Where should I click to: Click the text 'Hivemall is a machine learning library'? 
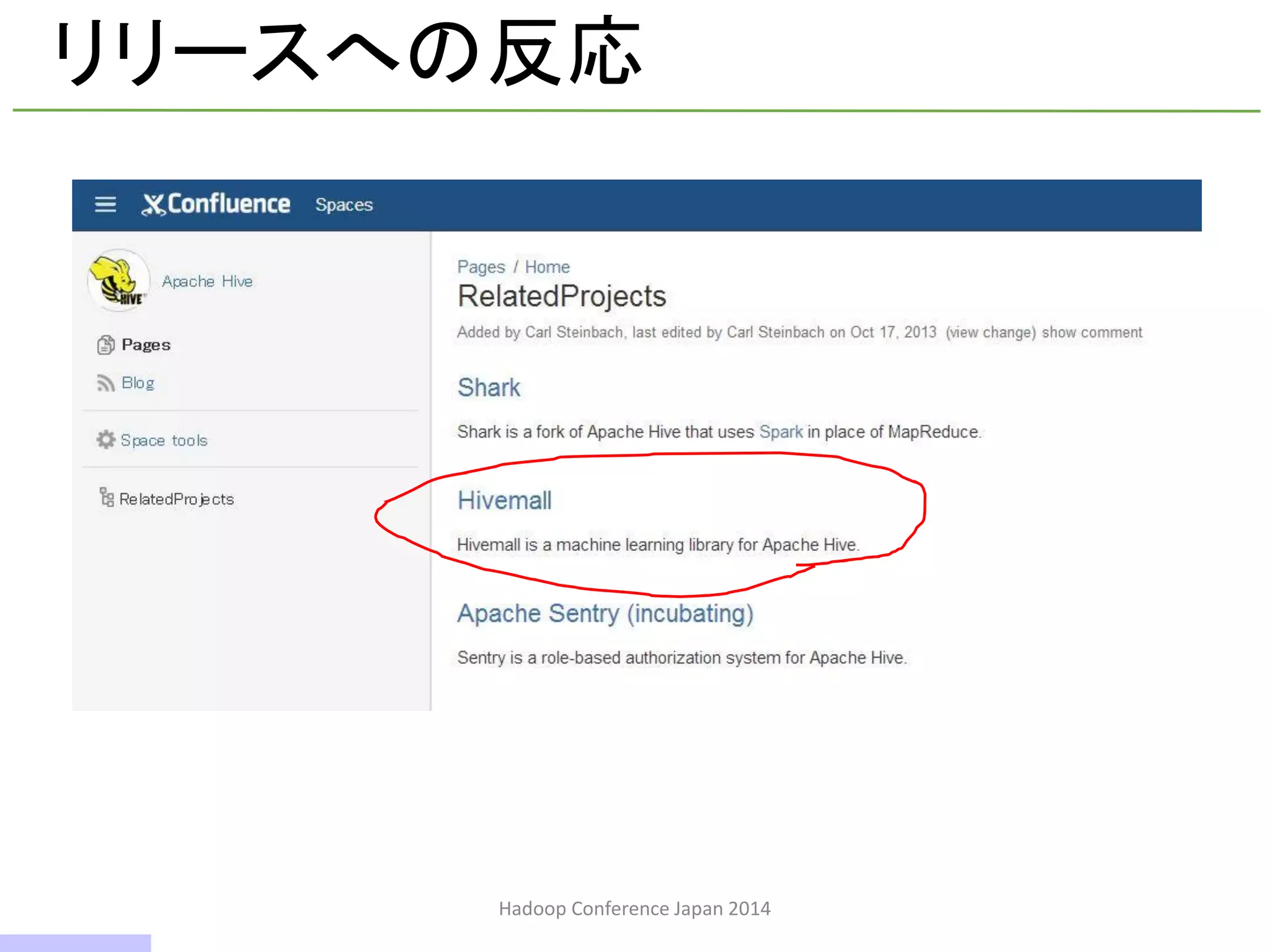coord(595,545)
